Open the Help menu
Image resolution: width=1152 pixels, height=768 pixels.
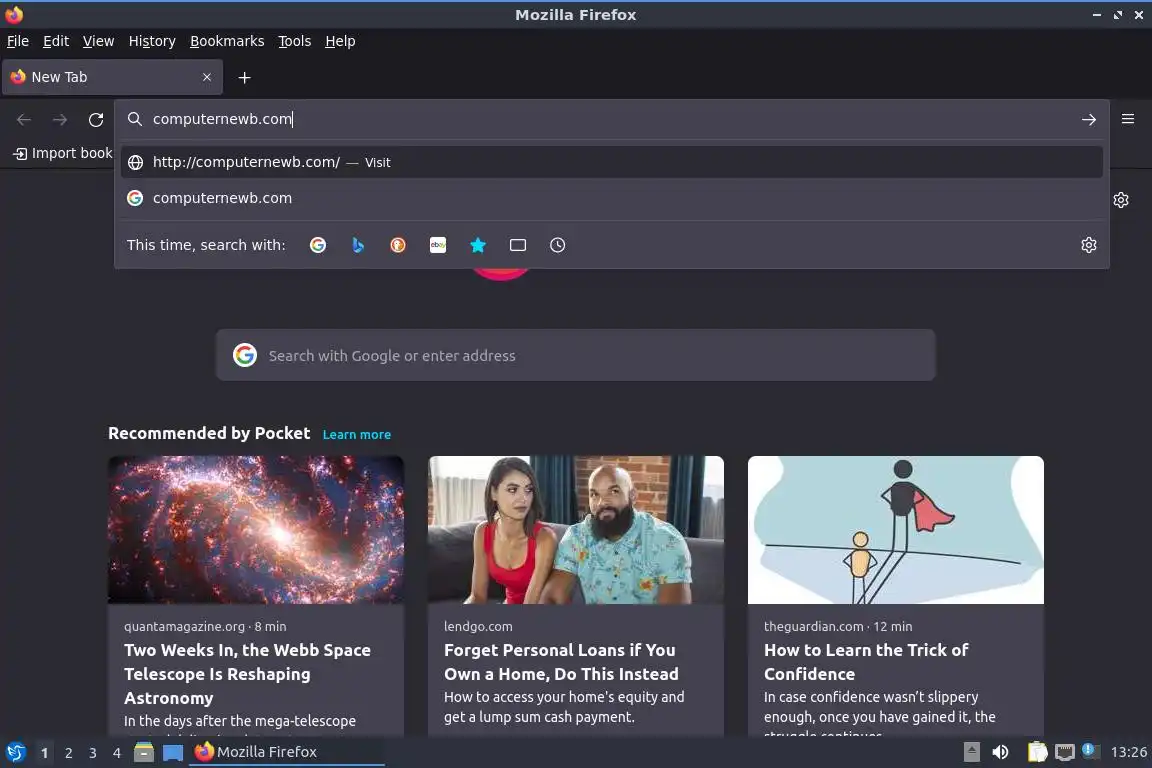340,41
